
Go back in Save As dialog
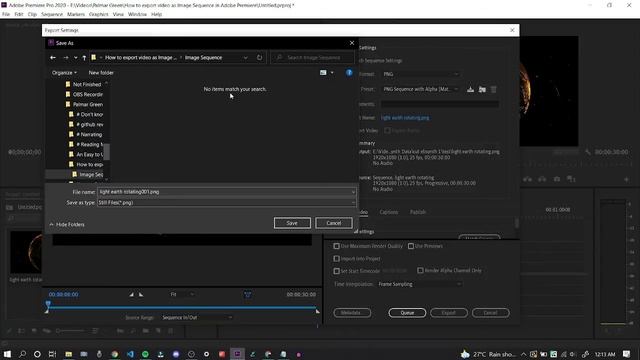53,58
